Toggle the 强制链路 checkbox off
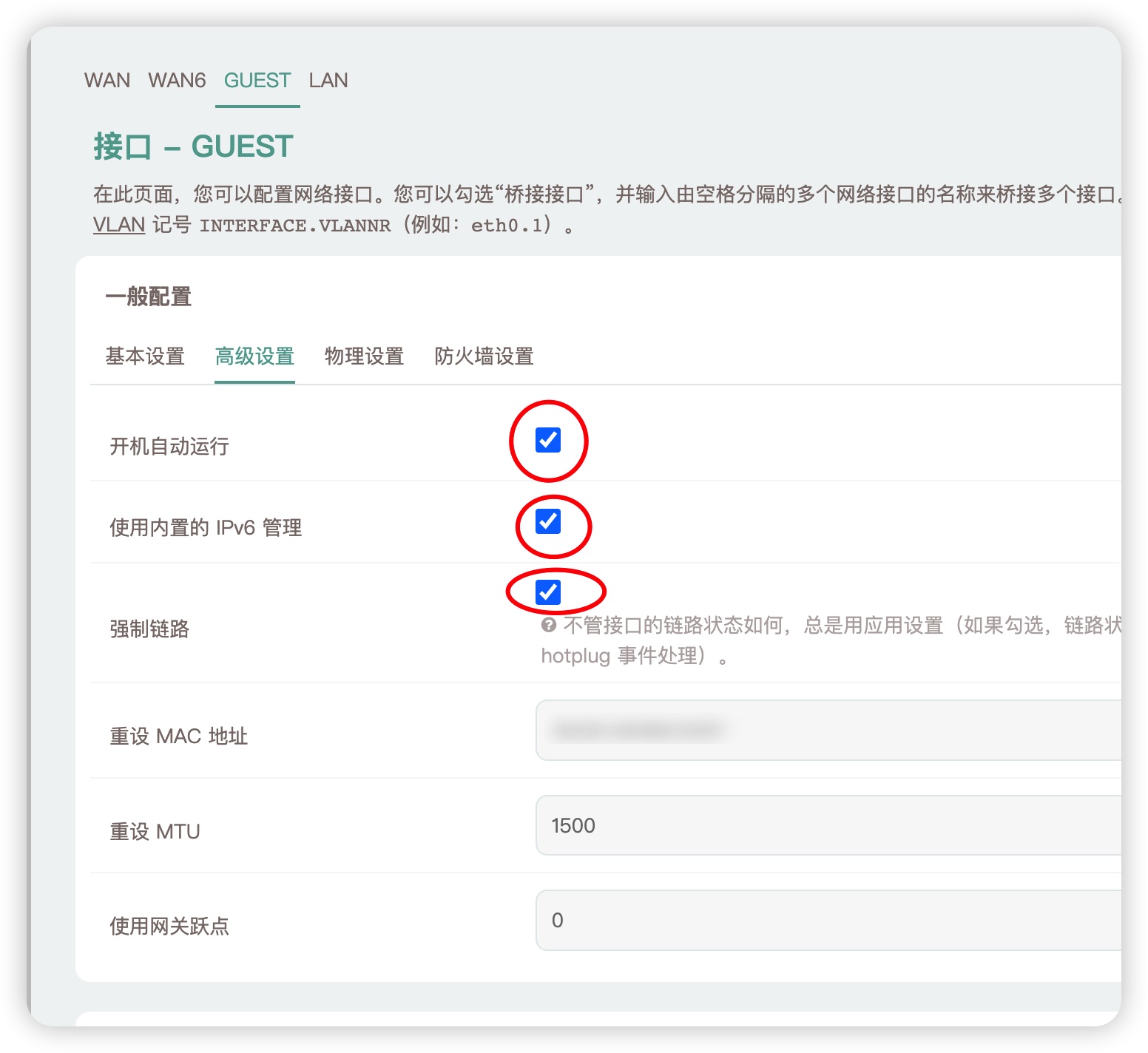1148x1053 pixels. [547, 591]
